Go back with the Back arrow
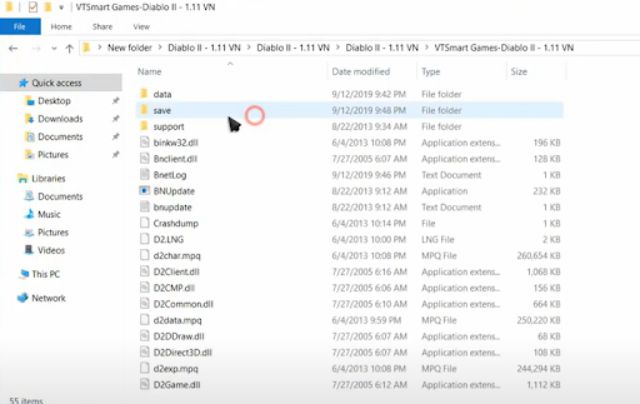The height and width of the screenshot is (404, 640). [13, 49]
